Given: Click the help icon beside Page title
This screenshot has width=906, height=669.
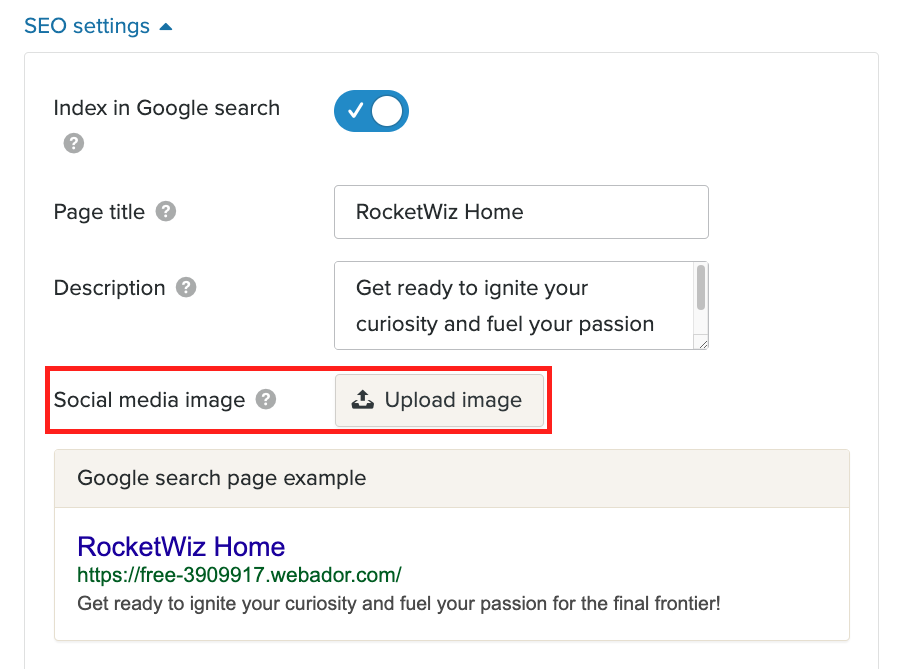Looking at the screenshot, I should click(166, 212).
